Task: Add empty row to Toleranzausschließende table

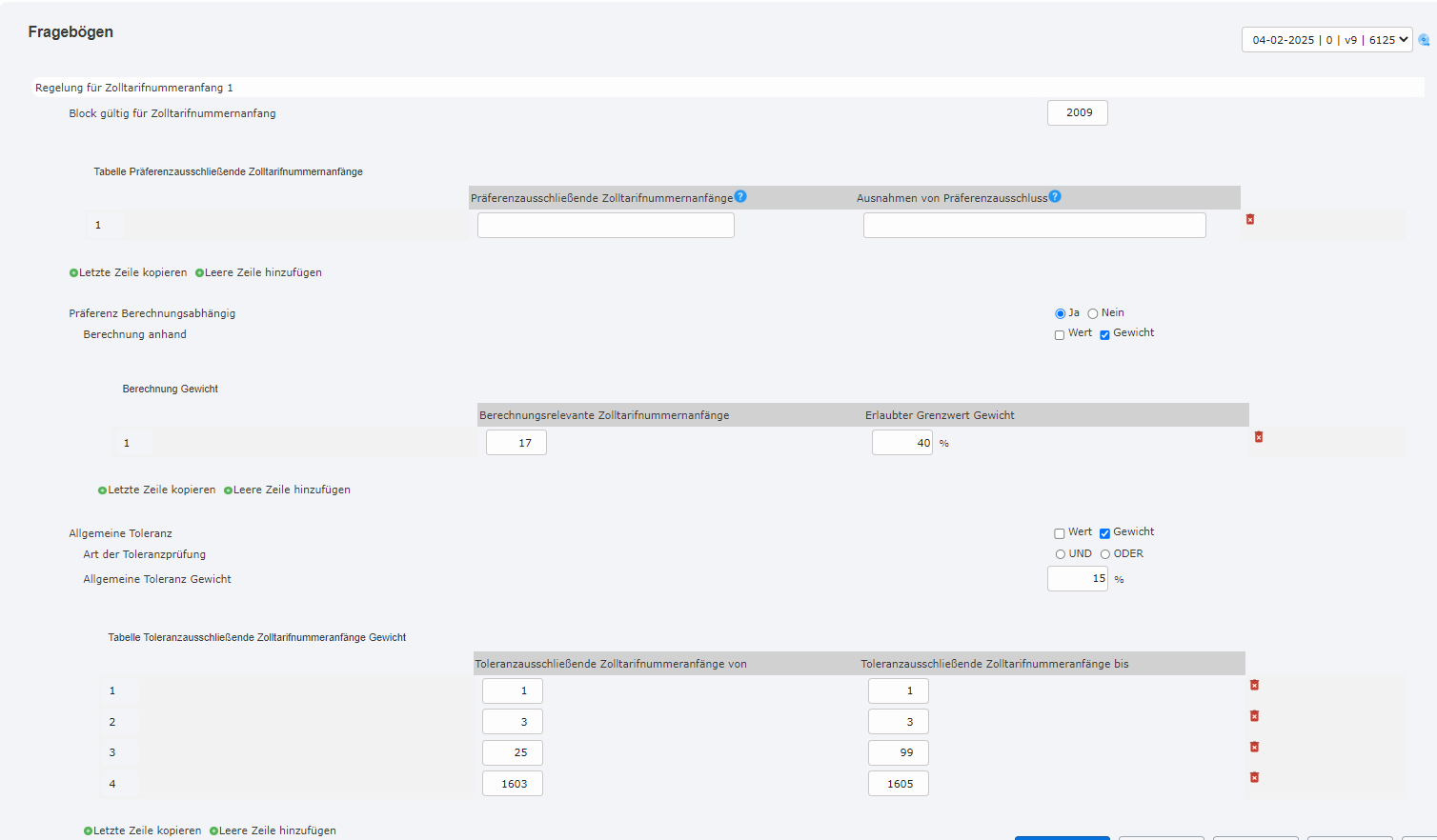Action: pos(277,830)
